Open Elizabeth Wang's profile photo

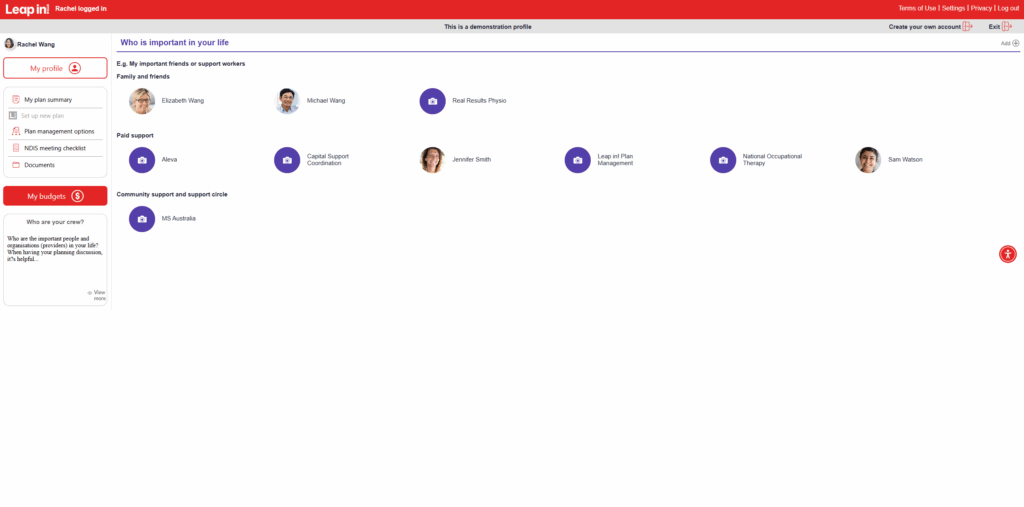point(142,101)
